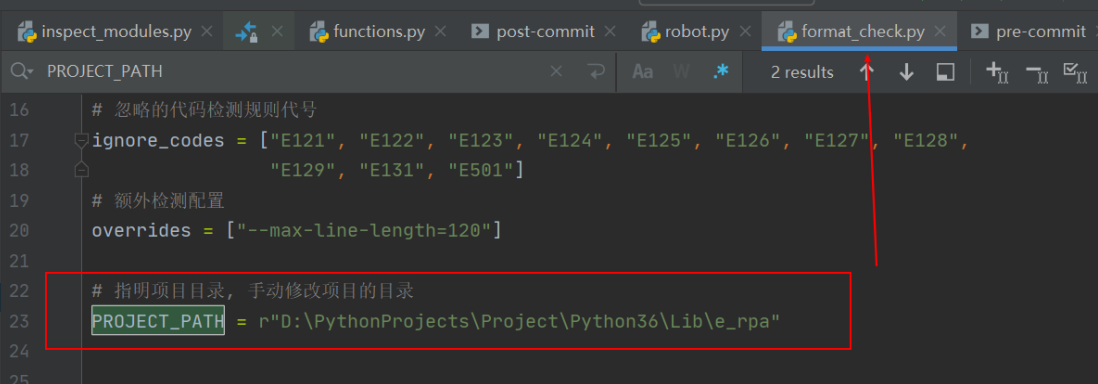The height and width of the screenshot is (384, 1098).
Task: Collapse the ignore_codes list fold marker at line 17
Action: [x=81, y=140]
